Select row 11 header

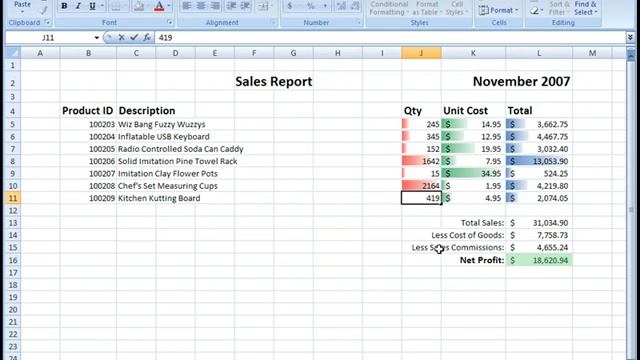(x=12, y=198)
